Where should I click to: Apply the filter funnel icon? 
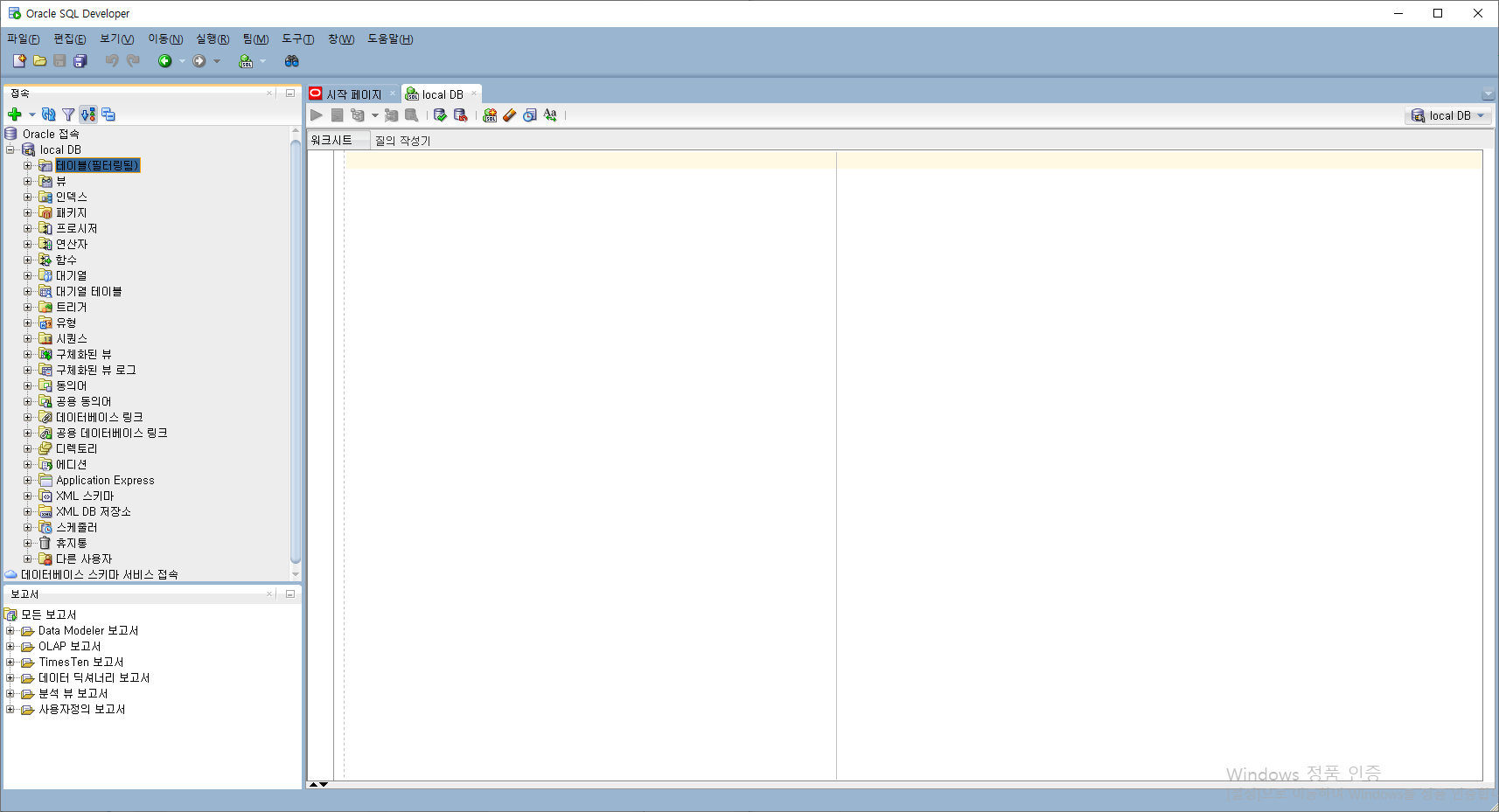68,115
